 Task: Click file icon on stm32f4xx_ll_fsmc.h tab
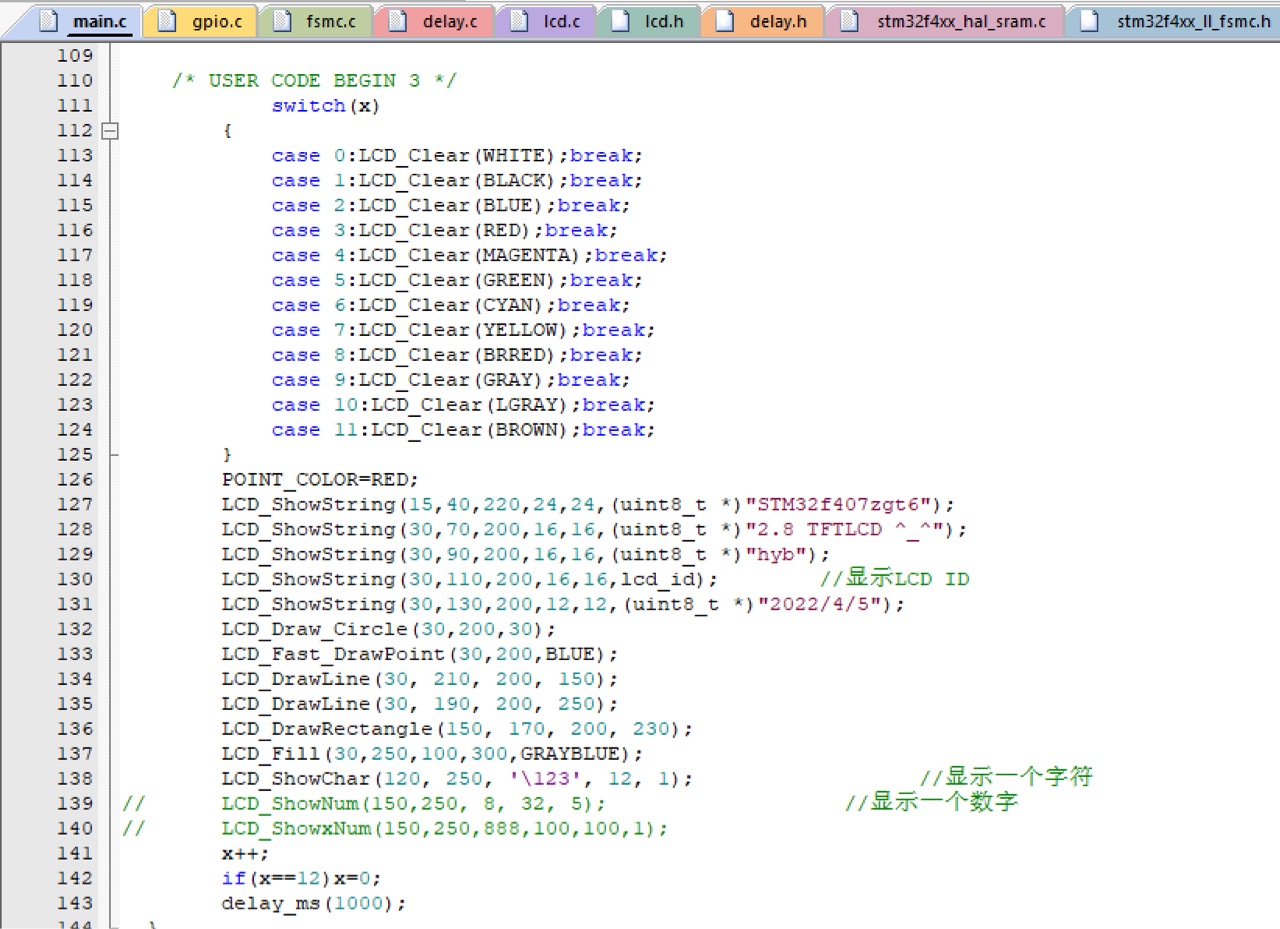click(1091, 21)
